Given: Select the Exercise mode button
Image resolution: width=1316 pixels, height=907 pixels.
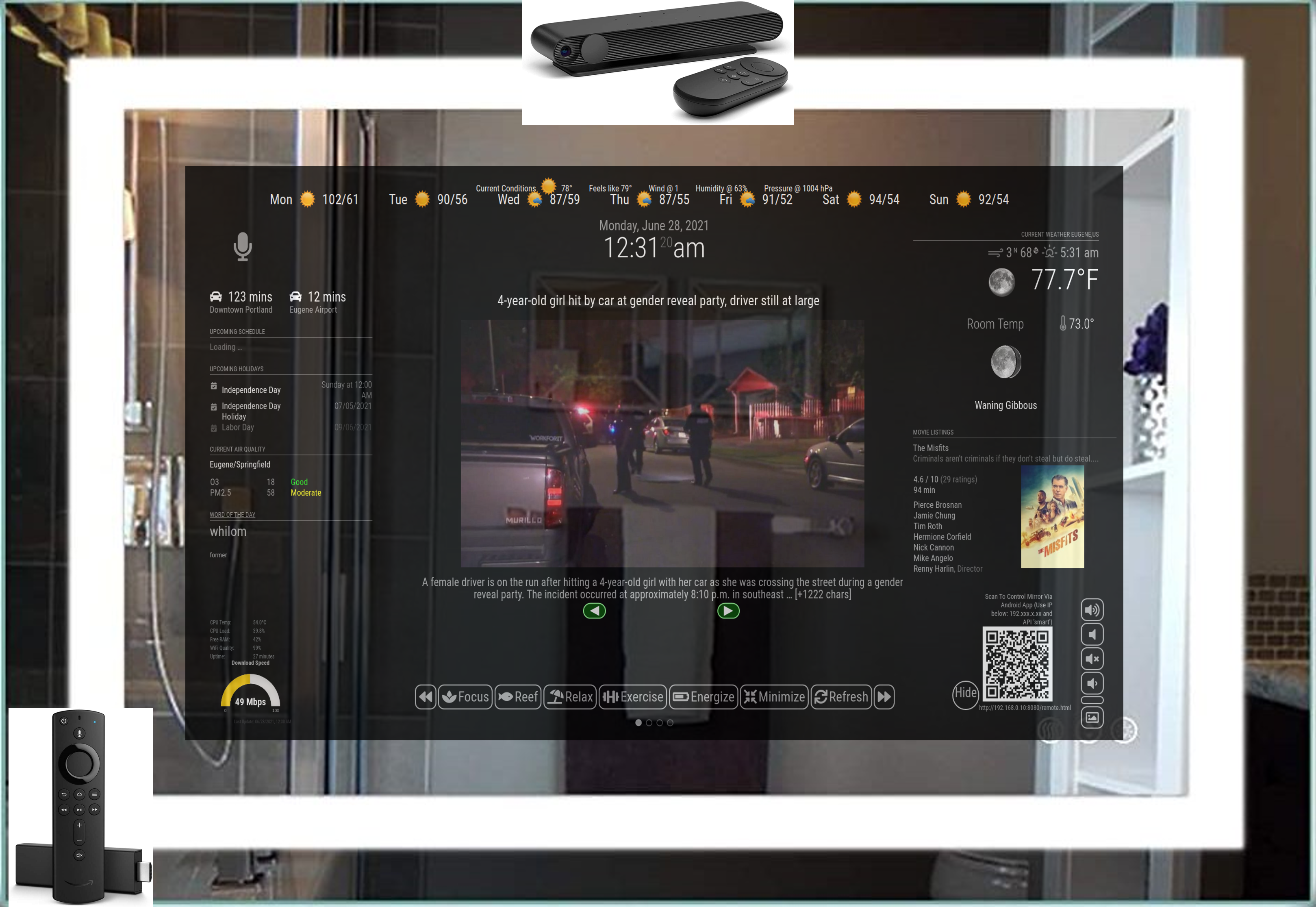Looking at the screenshot, I should click(x=633, y=697).
